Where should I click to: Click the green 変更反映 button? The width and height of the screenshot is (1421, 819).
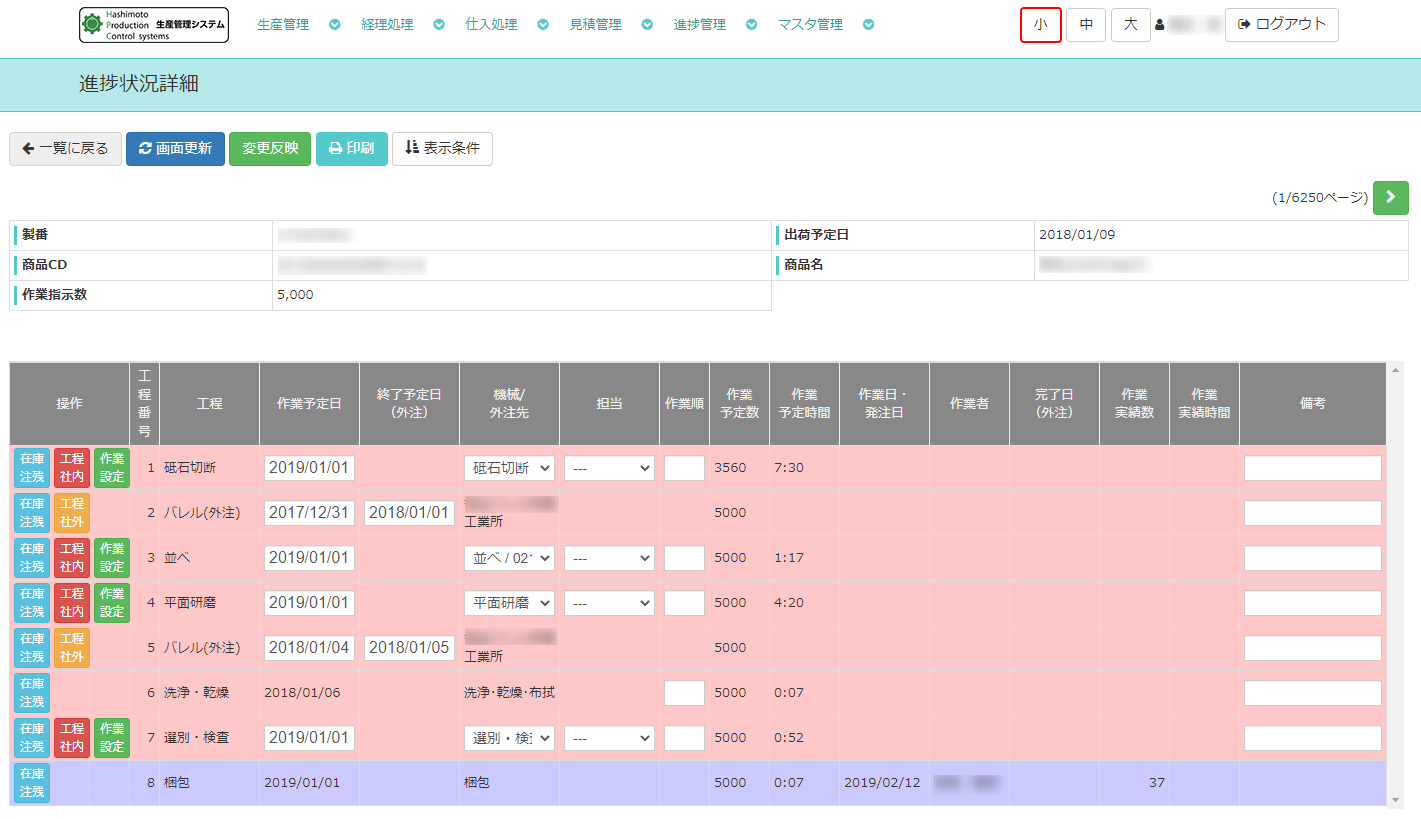click(x=270, y=148)
